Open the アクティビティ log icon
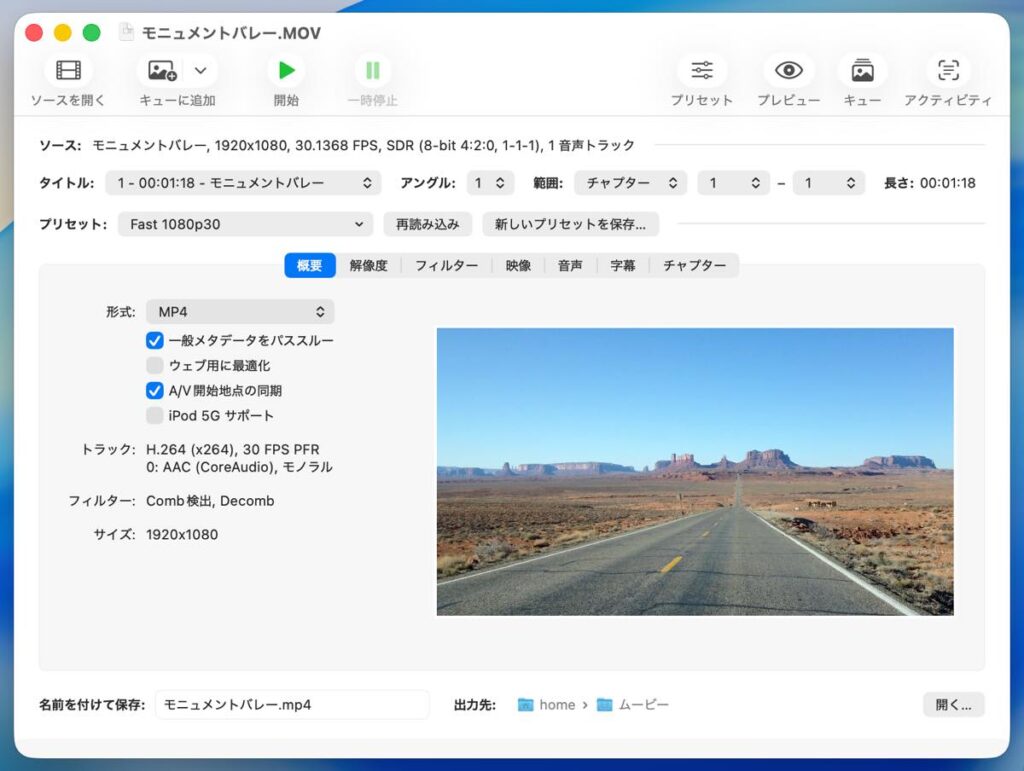Viewport: 1024px width, 771px height. coord(947,70)
